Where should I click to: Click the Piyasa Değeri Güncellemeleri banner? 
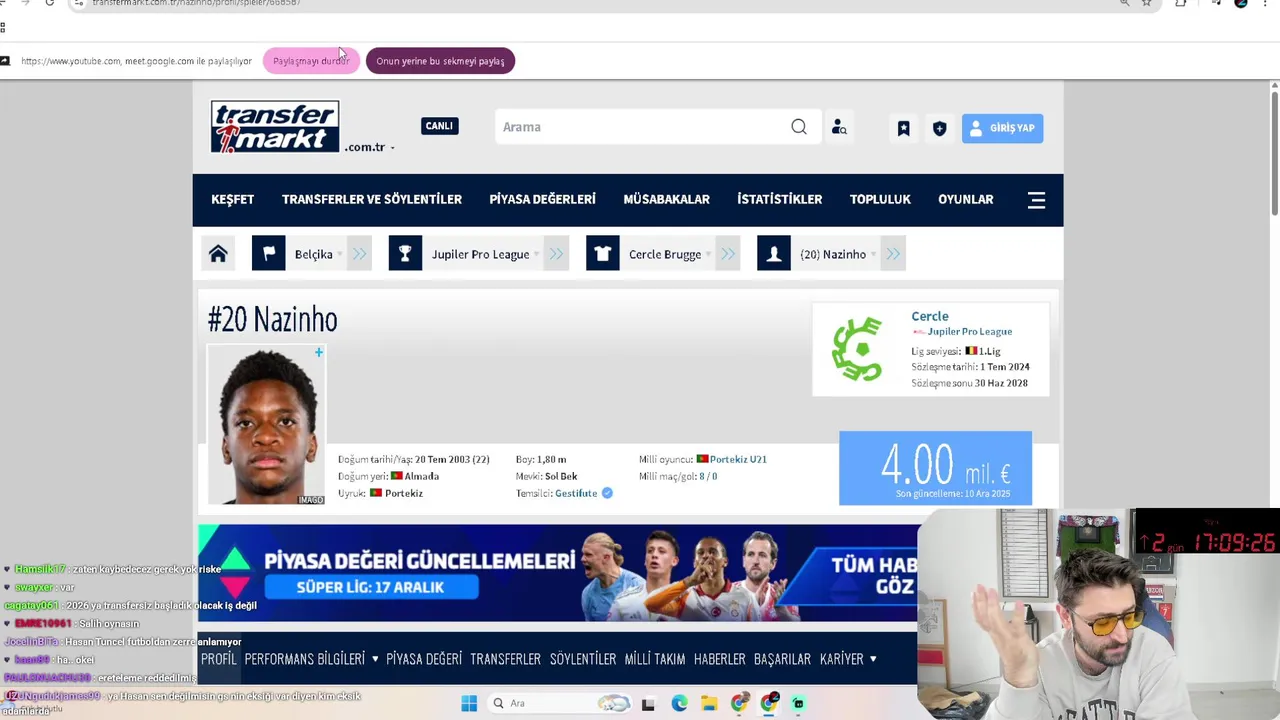click(x=557, y=573)
